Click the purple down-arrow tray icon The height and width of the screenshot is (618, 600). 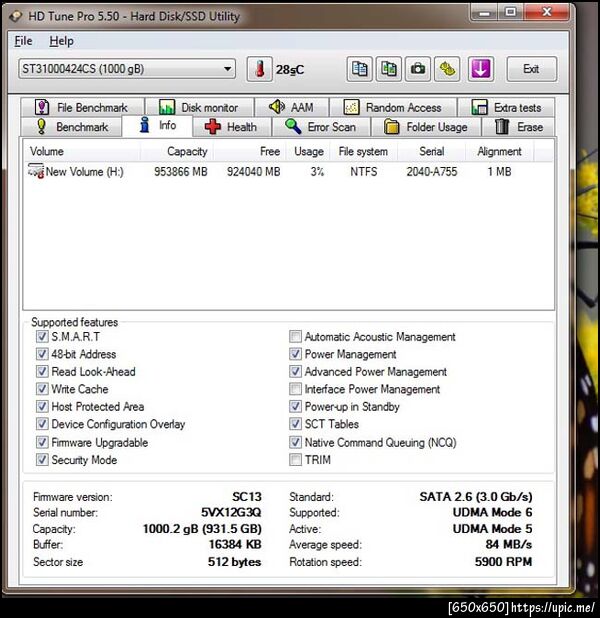coord(481,69)
